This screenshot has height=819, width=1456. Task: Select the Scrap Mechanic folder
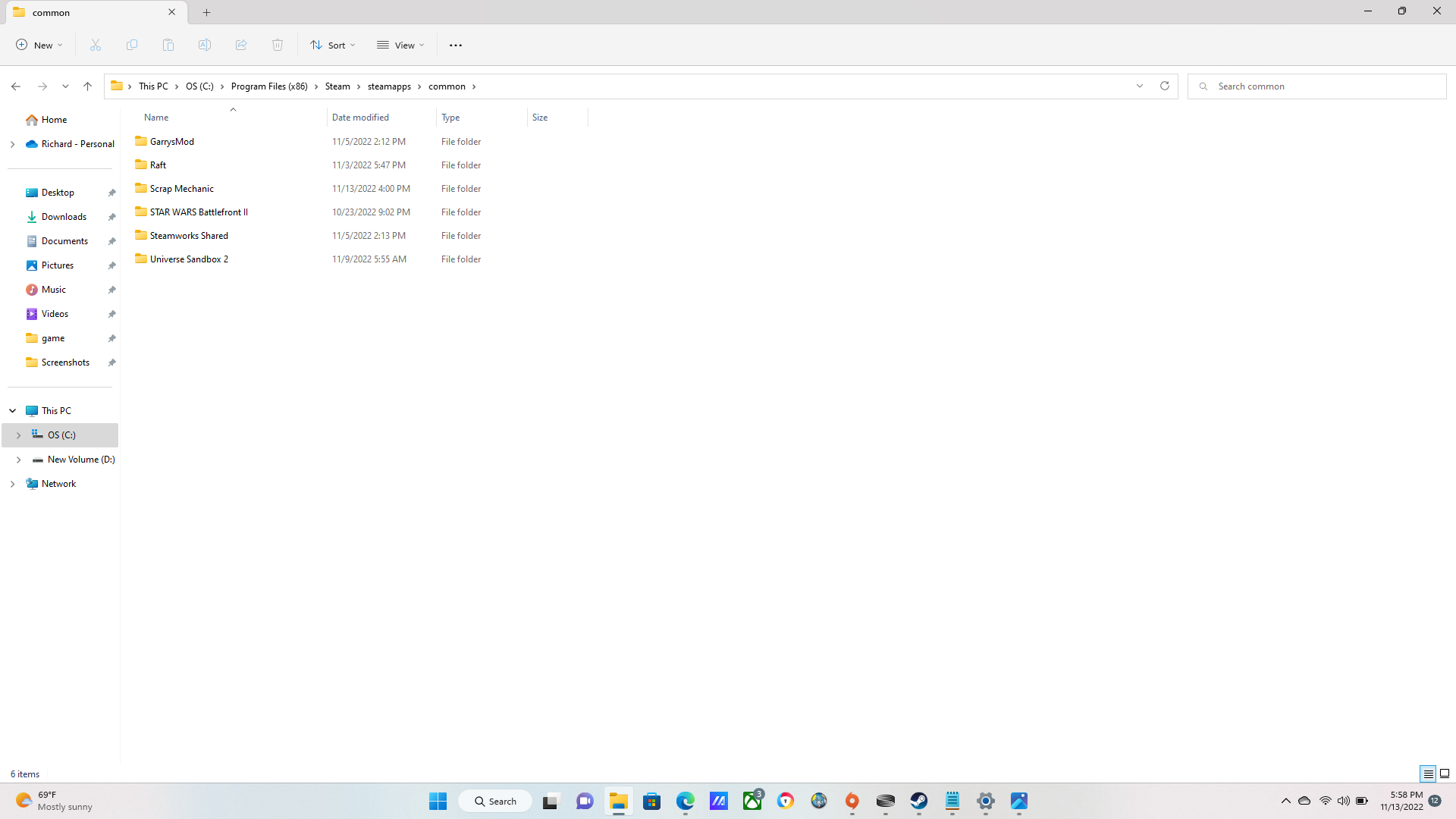[x=182, y=189]
